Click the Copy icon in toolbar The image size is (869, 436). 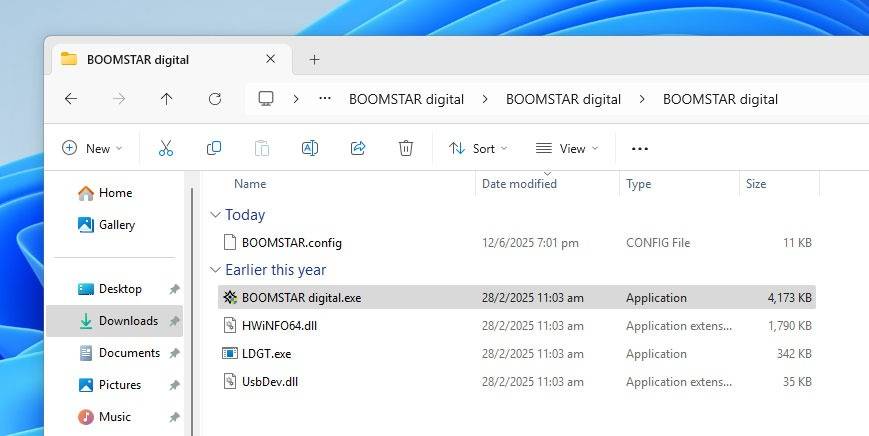214,148
